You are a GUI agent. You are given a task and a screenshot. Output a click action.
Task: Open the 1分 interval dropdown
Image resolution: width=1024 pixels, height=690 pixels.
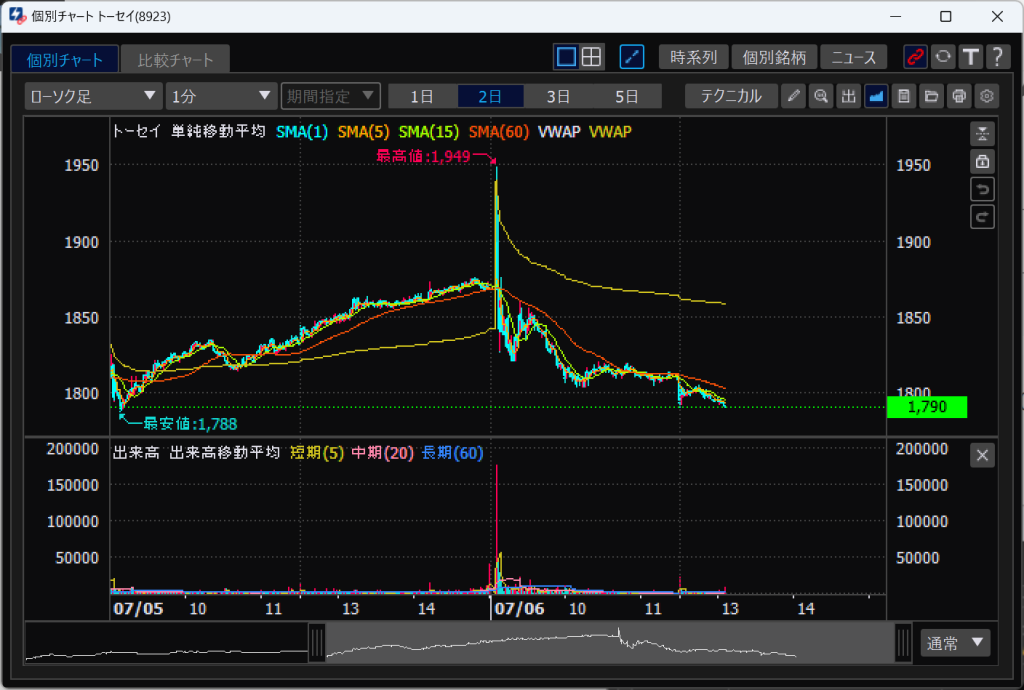coord(221,96)
